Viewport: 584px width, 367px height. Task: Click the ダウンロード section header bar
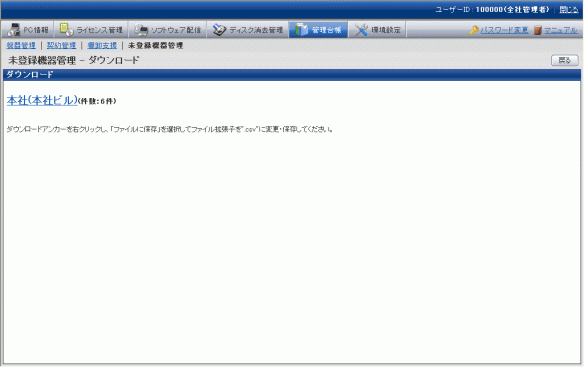[x=292, y=75]
